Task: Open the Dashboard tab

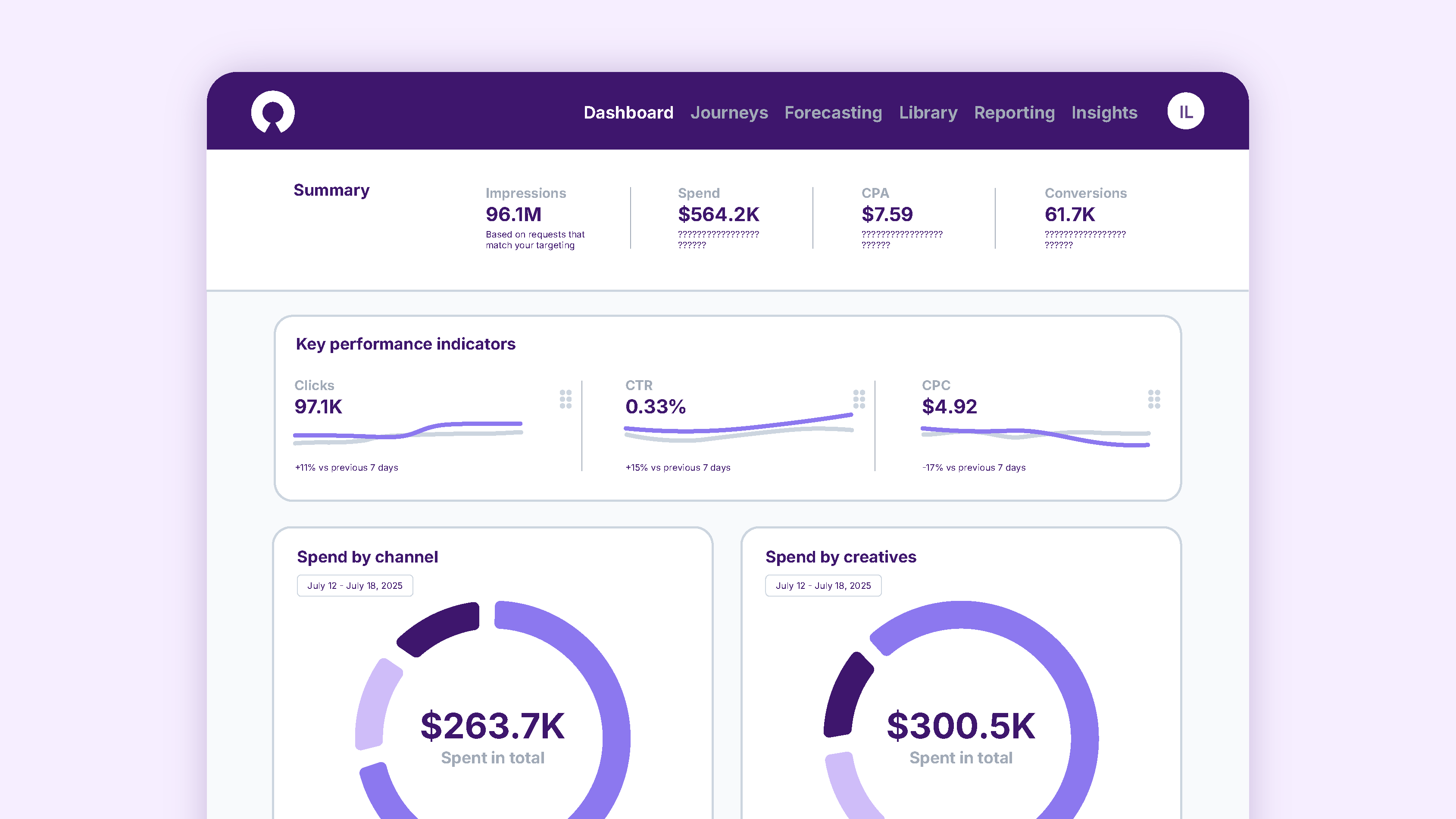Action: pos(628,113)
